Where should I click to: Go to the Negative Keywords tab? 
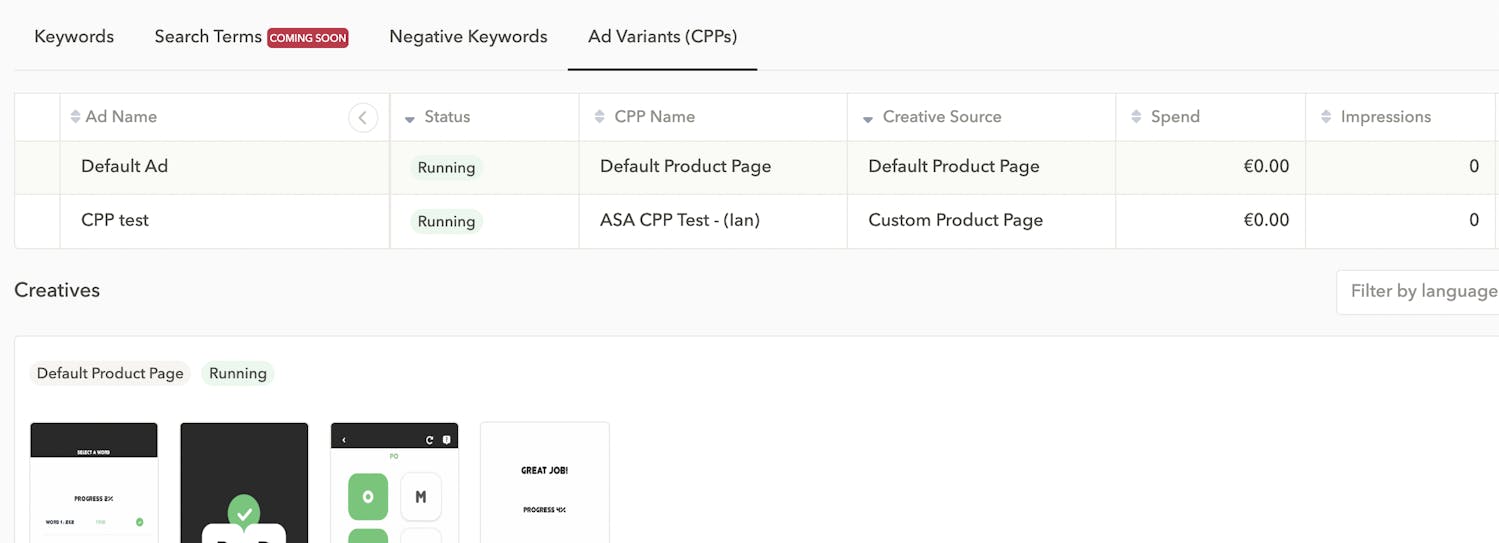[x=468, y=37]
